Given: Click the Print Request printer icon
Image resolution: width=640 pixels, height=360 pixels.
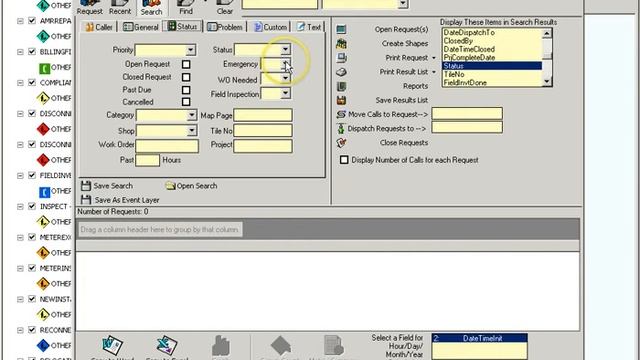Looking at the screenshot, I should [x=341, y=58].
